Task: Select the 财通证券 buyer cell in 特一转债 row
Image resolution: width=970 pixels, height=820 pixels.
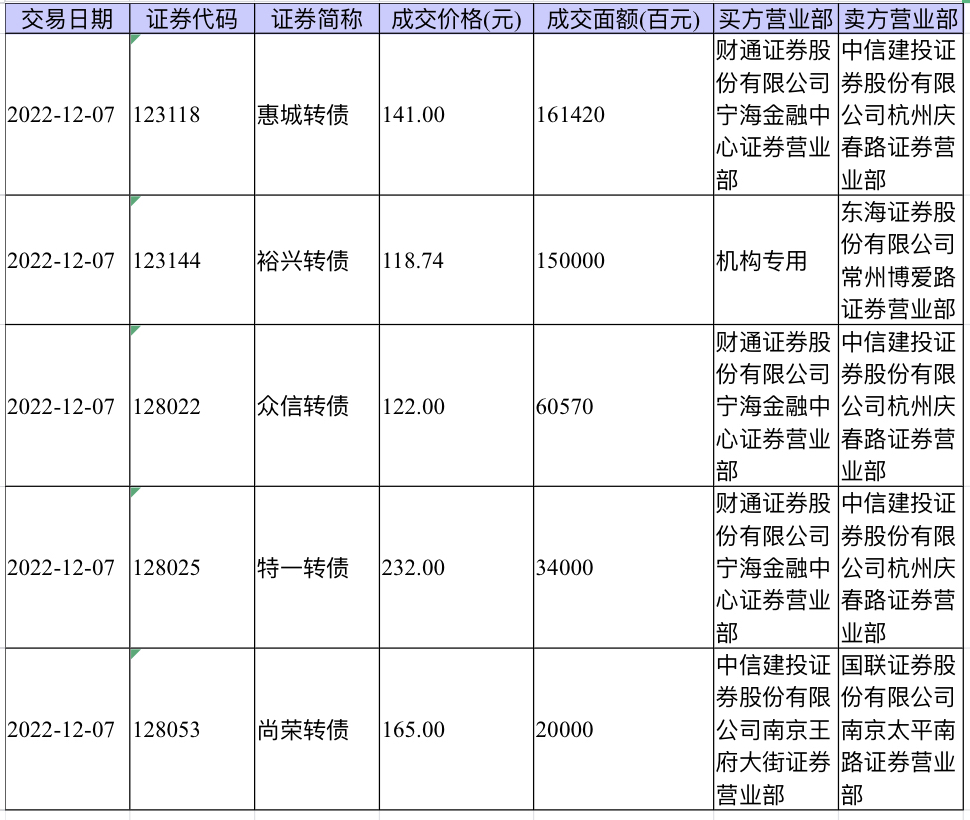Action: click(776, 567)
